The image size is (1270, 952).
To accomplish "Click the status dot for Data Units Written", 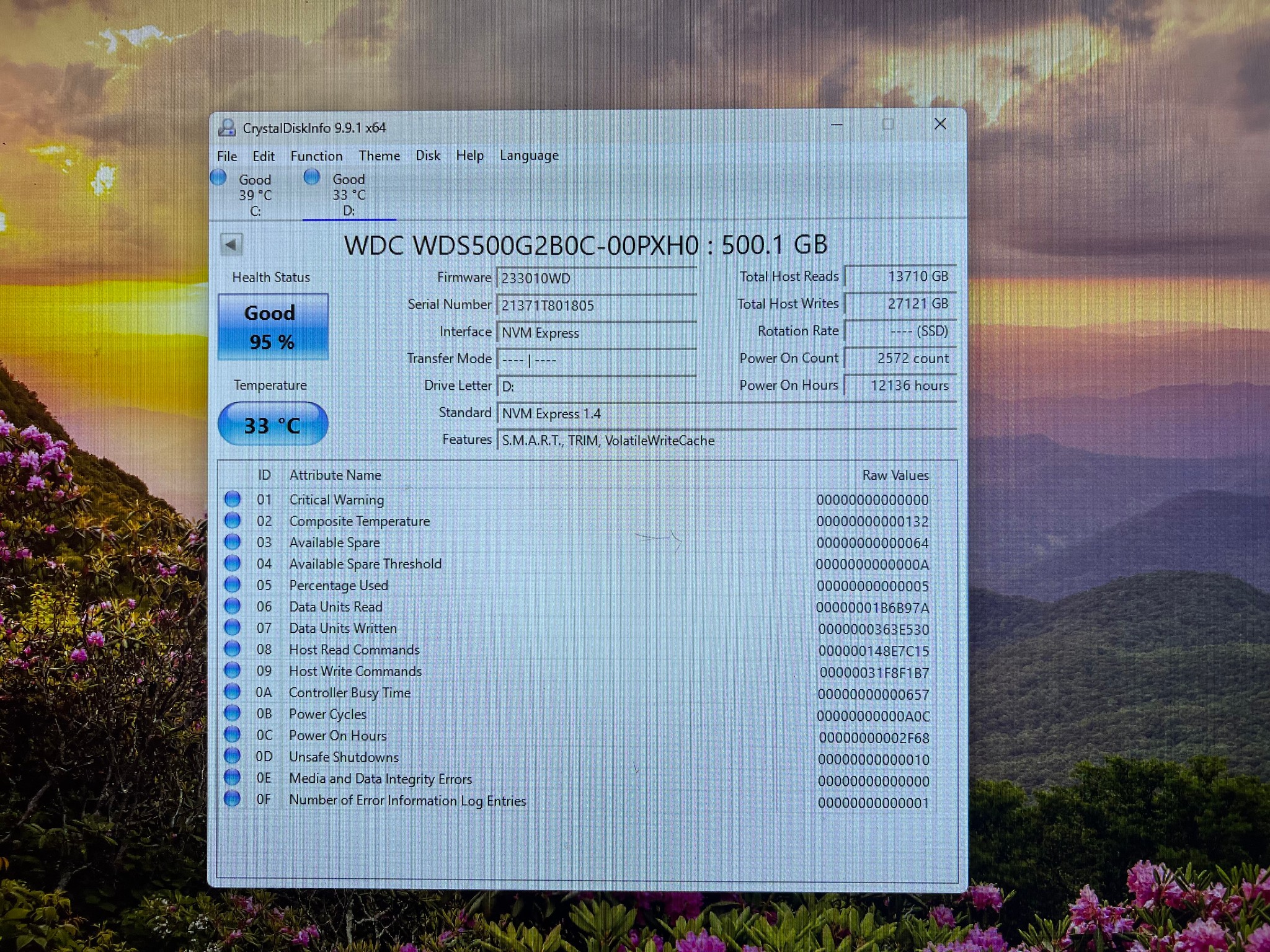I will tap(233, 627).
